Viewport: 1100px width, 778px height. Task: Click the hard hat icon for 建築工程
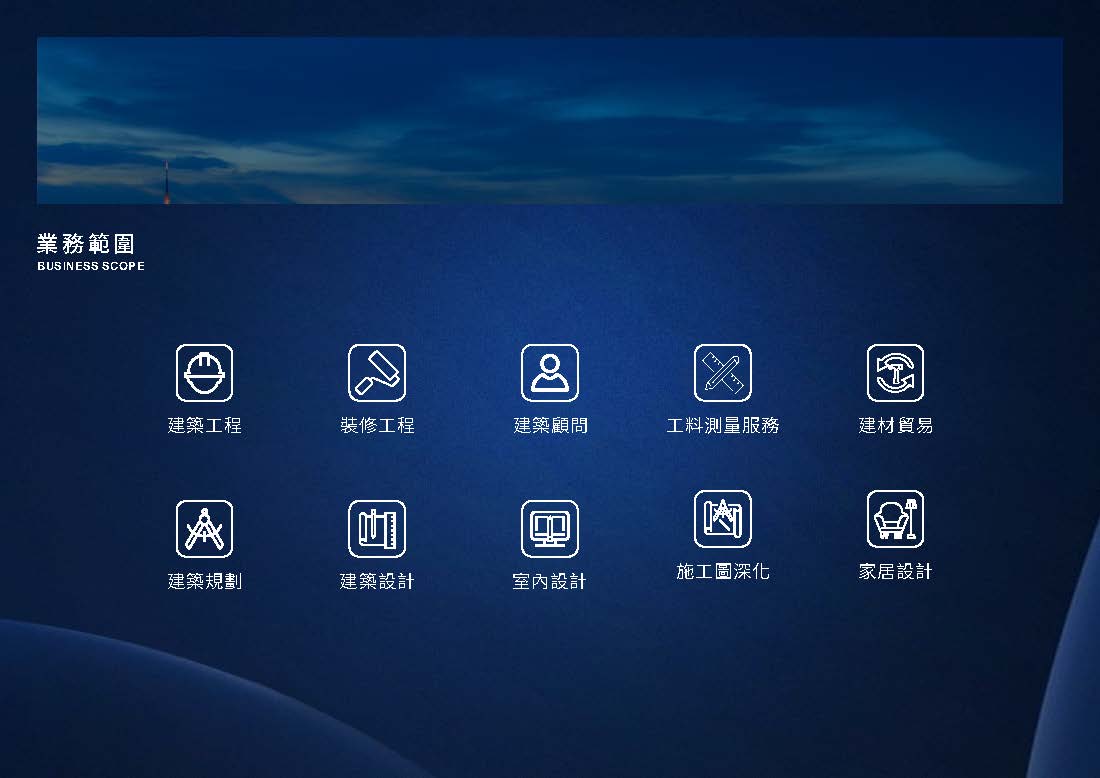tap(204, 373)
